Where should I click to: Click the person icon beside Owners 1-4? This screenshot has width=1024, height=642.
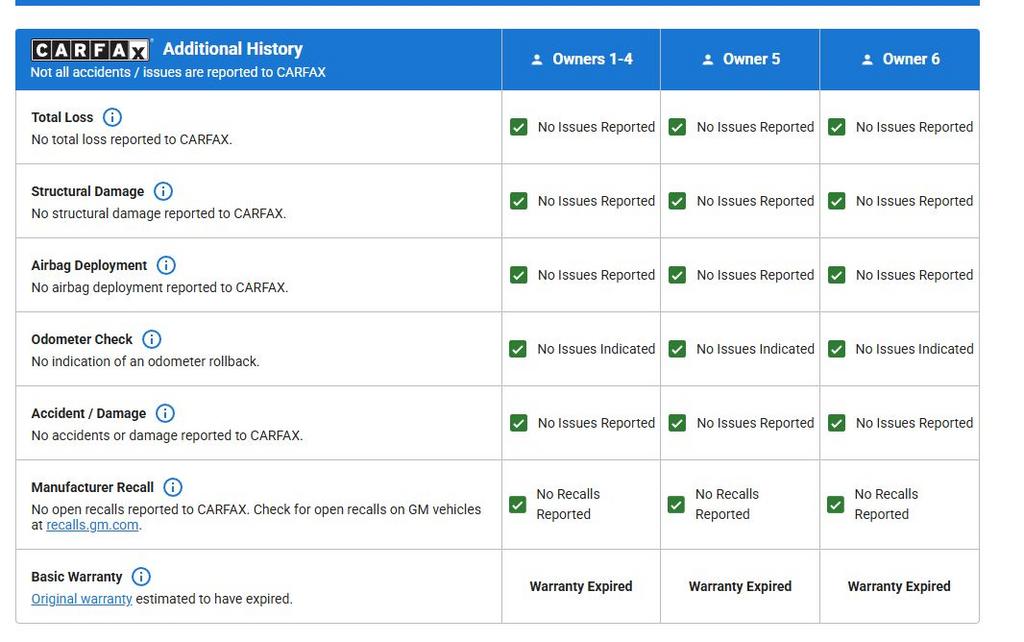click(537, 59)
